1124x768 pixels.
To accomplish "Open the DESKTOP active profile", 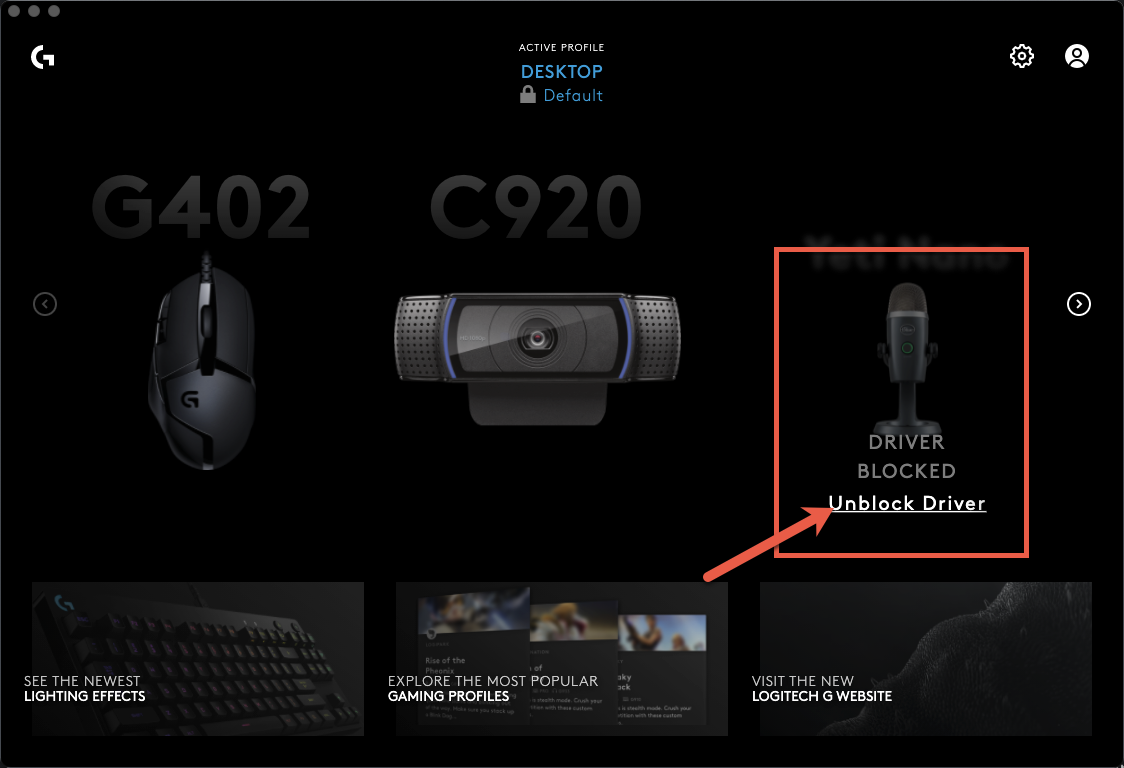I will [561, 72].
